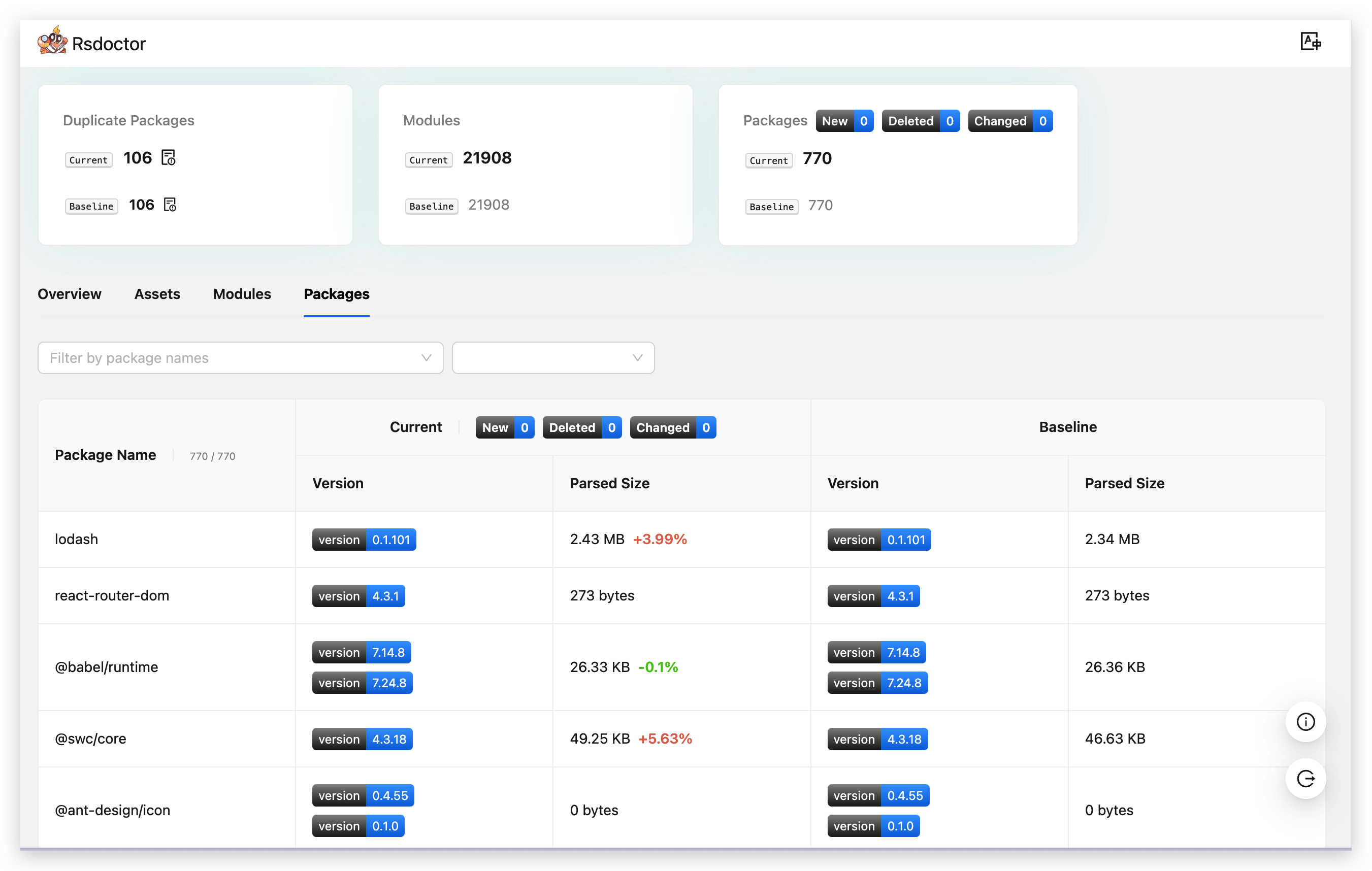Click the language translate icon
Viewport: 1372px width, 871px height.
tap(1310, 42)
